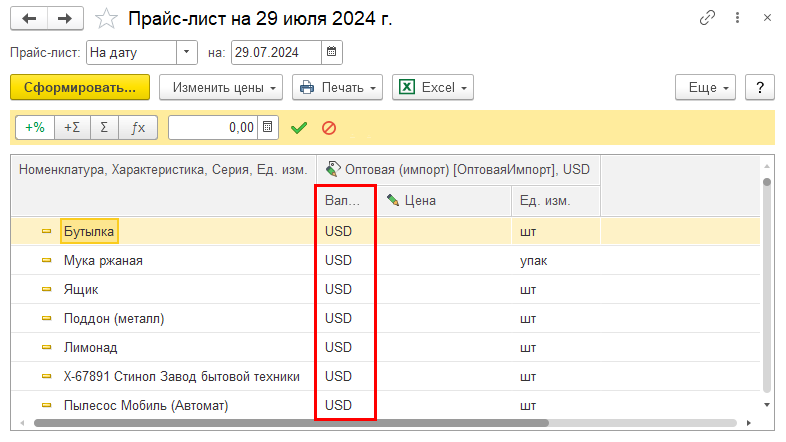The image size is (786, 442).
Task: Open the Изменить цены dropdown
Action: pyautogui.click(x=221, y=87)
